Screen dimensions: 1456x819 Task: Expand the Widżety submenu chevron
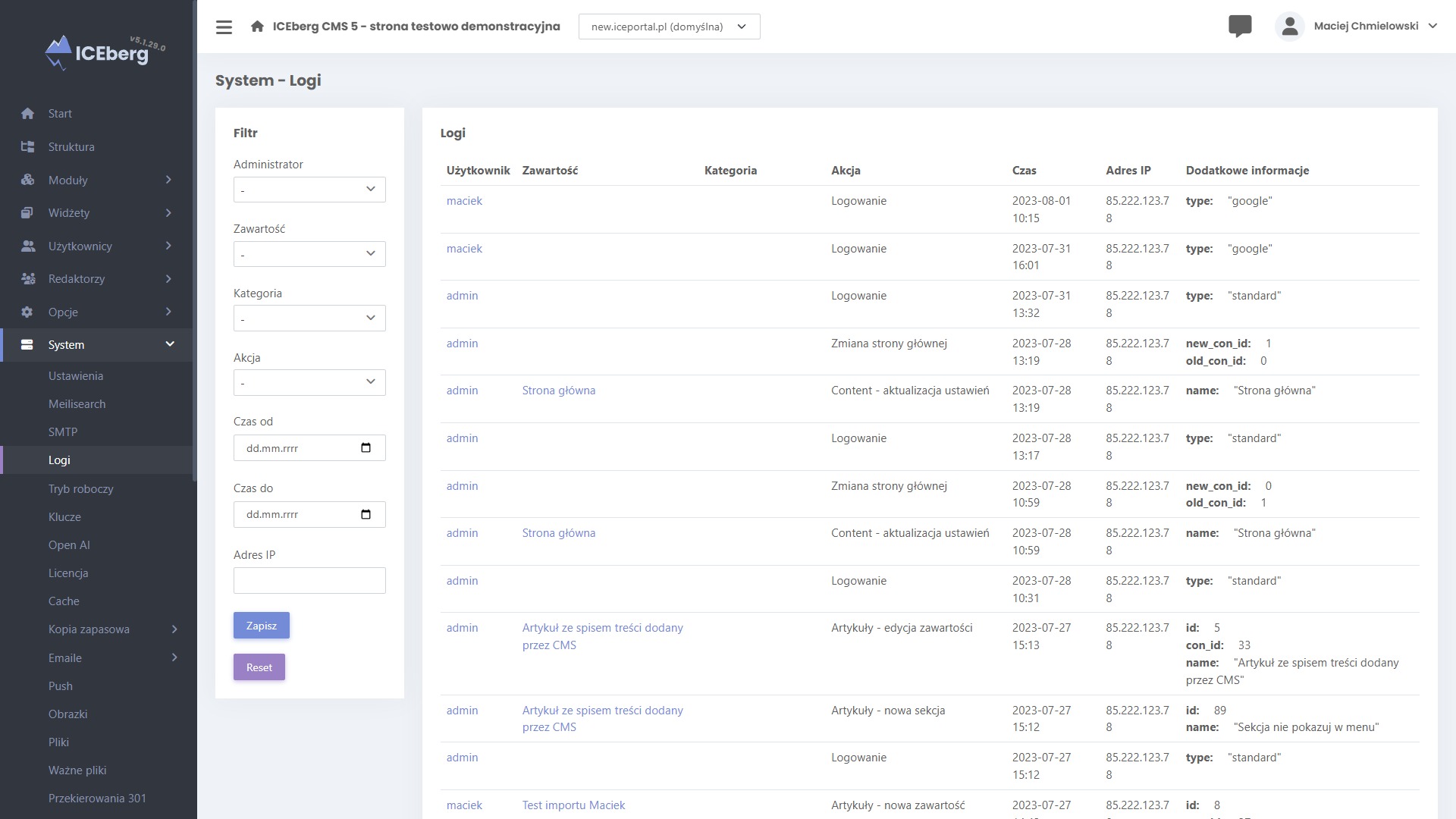[168, 213]
